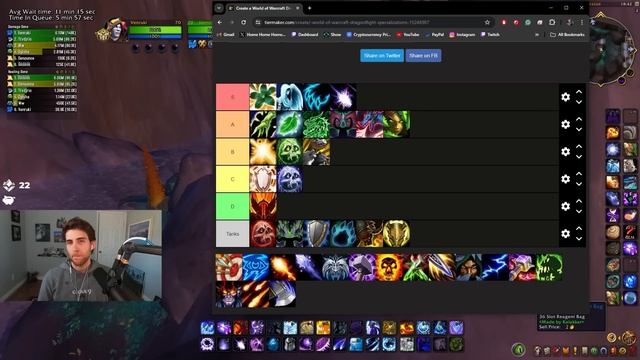The width and height of the screenshot is (640, 360).
Task: Open settings gear for the C tier row
Action: [565, 179]
